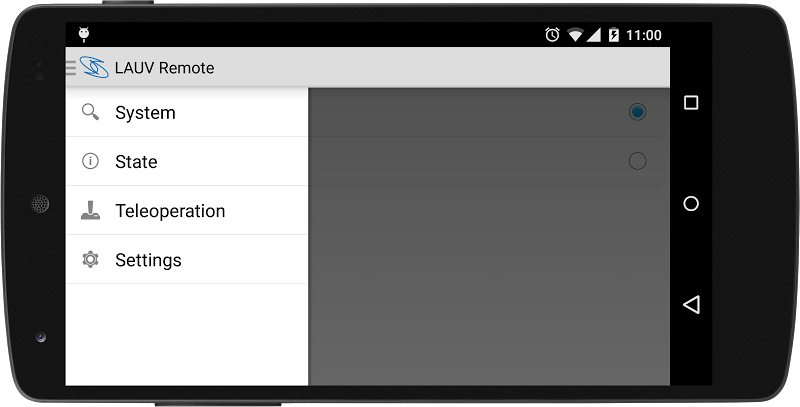Tap the State info circle icon
Screen dimensions: 800x407
(x=90, y=161)
